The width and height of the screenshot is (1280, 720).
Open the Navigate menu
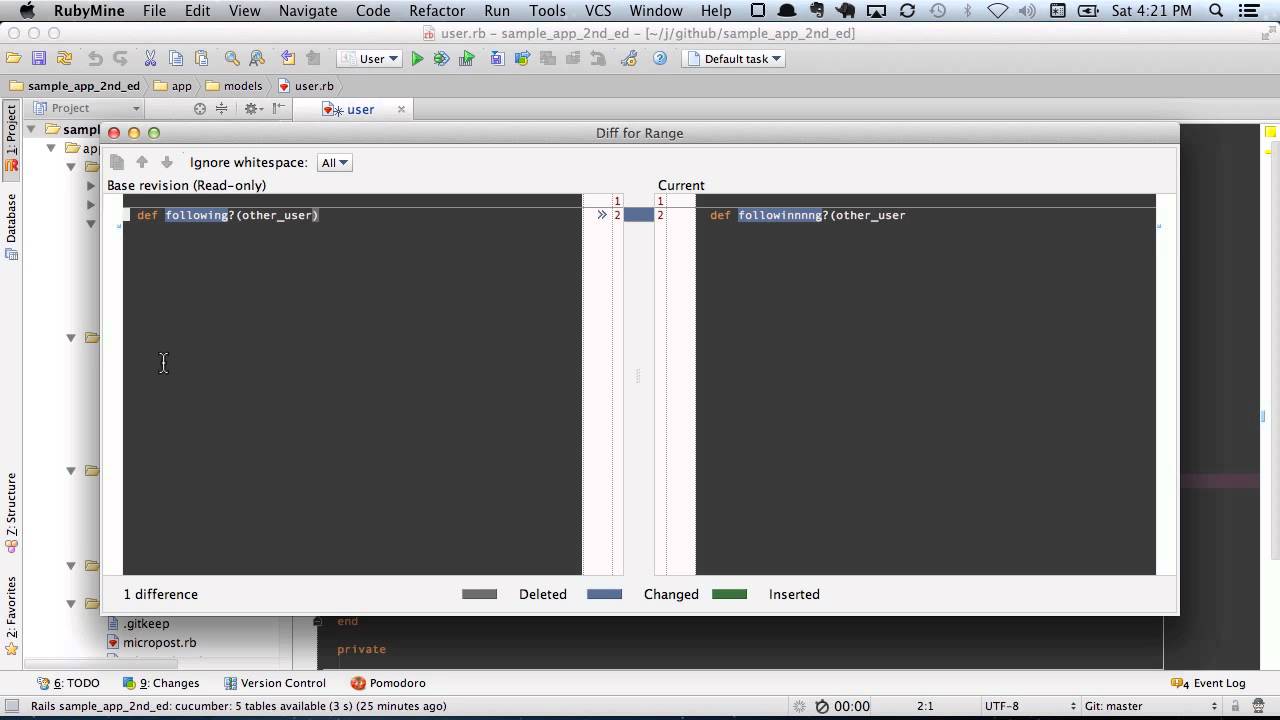coord(308,11)
